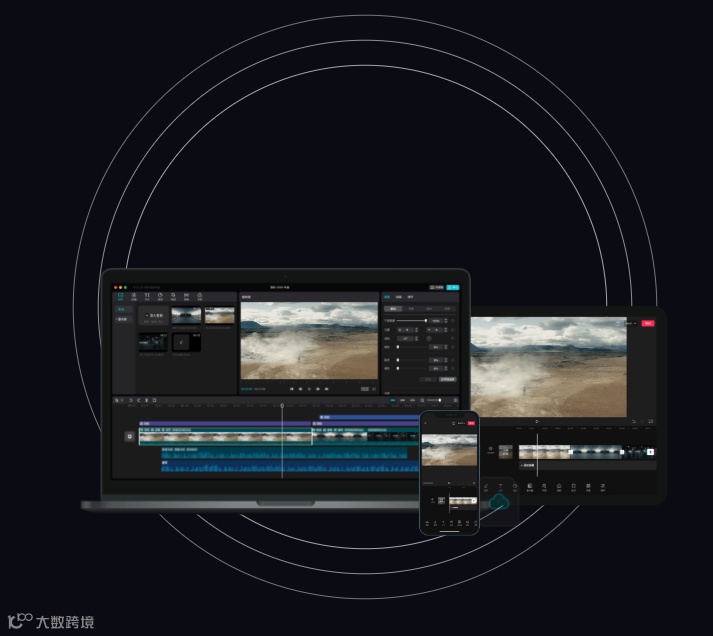The width and height of the screenshot is (713, 636).
Task: Expand the material library item in laptop sidebar
Action: 123,319
